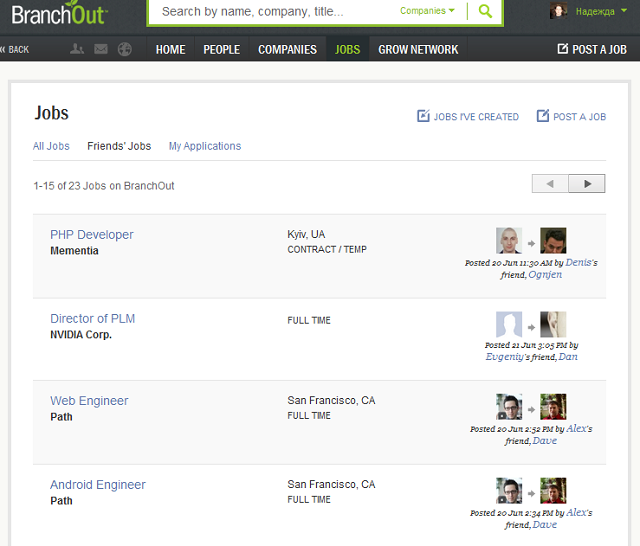
Task: Click Ognjen's profile name link
Action: 545,275
